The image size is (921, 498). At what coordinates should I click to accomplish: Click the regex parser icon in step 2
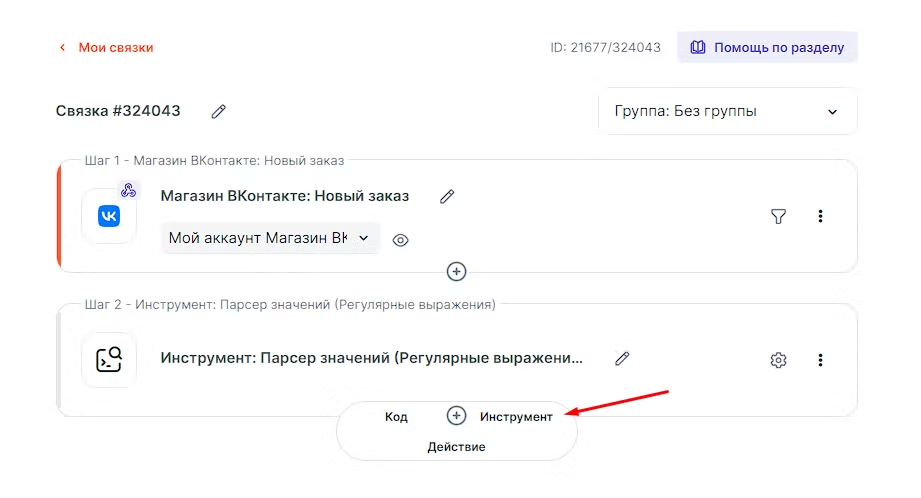click(109, 360)
